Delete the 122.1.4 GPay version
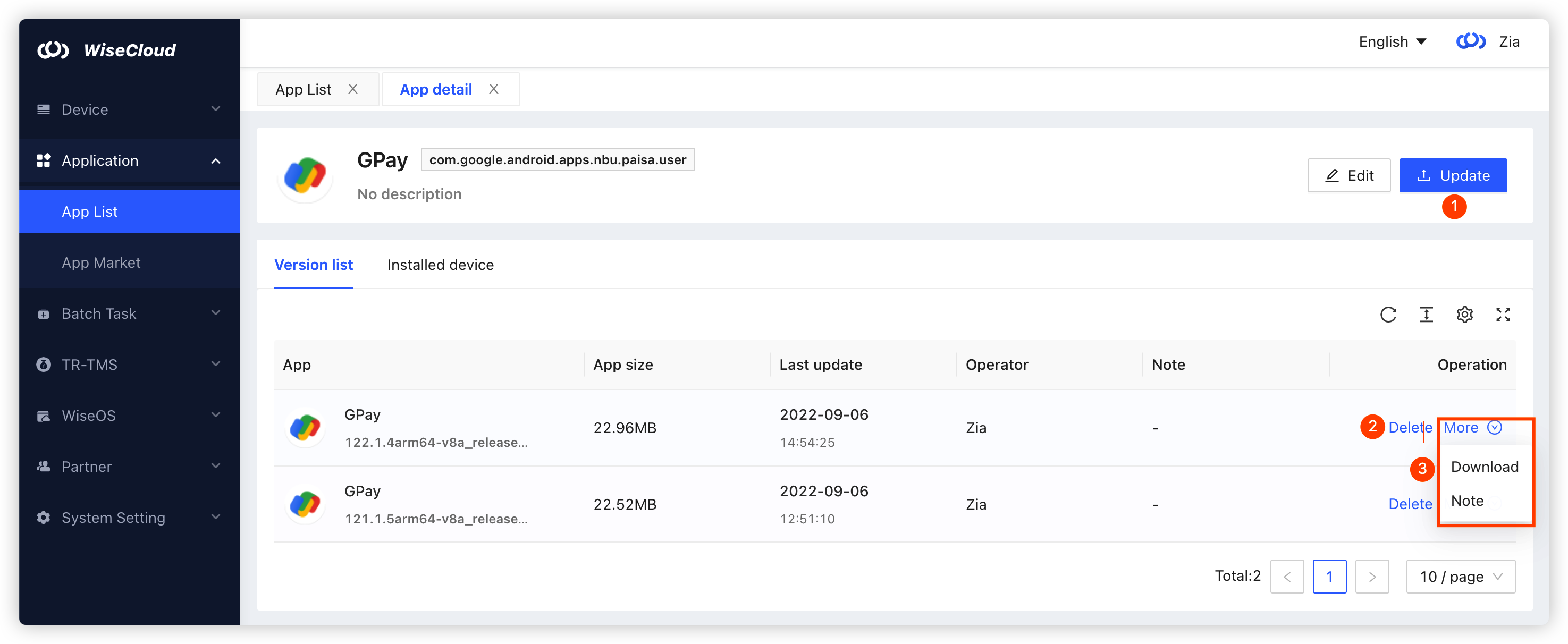This screenshot has width=1568, height=644. point(1410,428)
